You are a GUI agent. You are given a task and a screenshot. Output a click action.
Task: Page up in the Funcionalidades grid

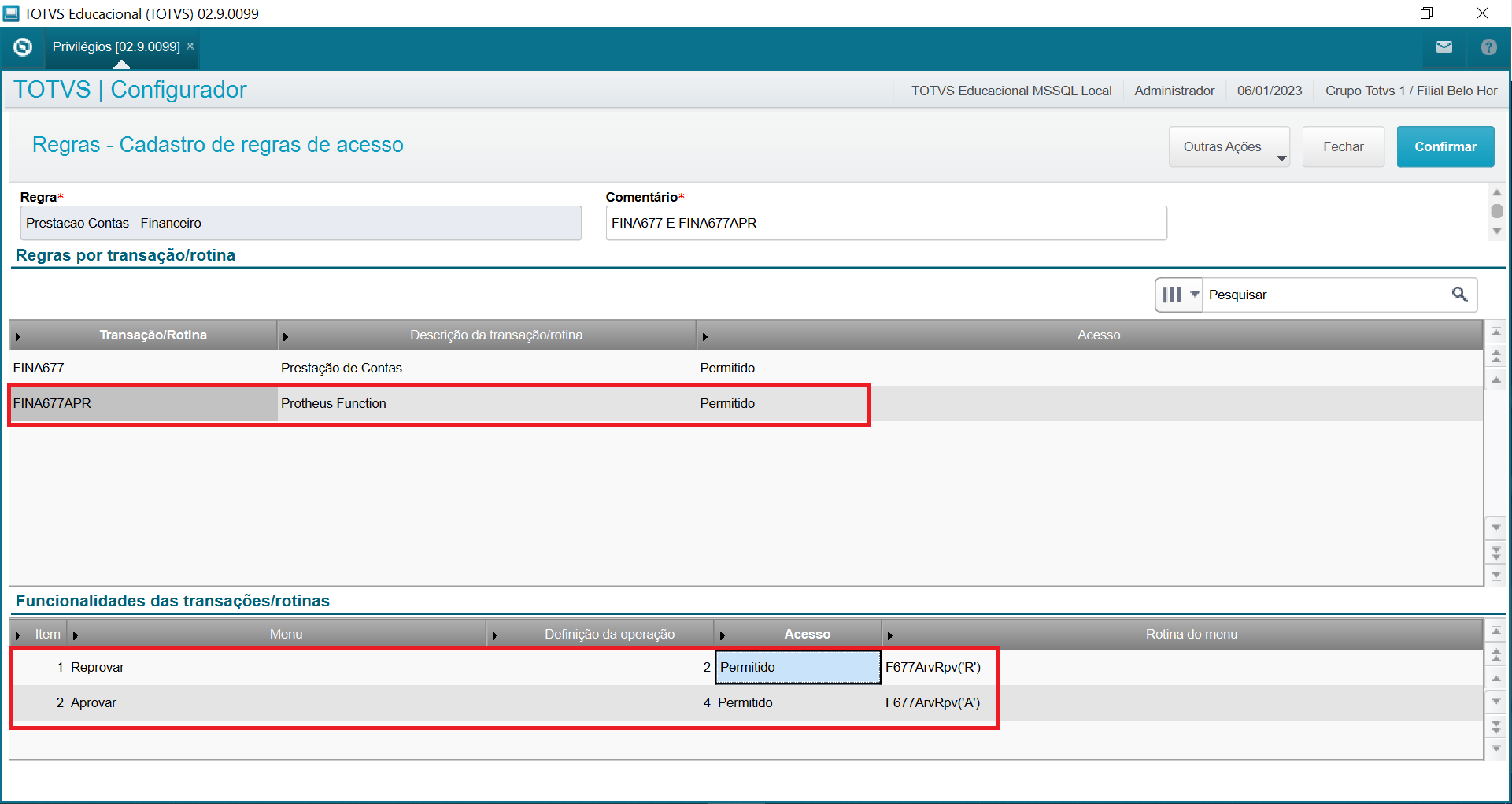click(x=1496, y=655)
